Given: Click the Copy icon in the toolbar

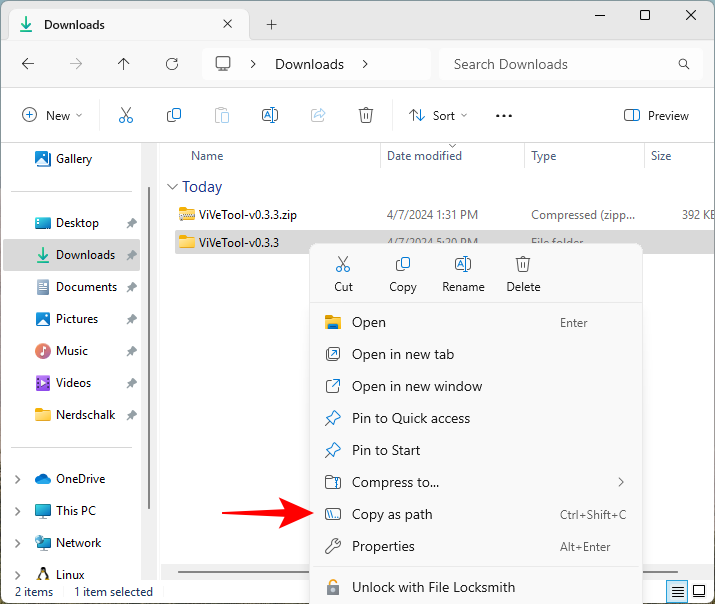Looking at the screenshot, I should 174,115.
